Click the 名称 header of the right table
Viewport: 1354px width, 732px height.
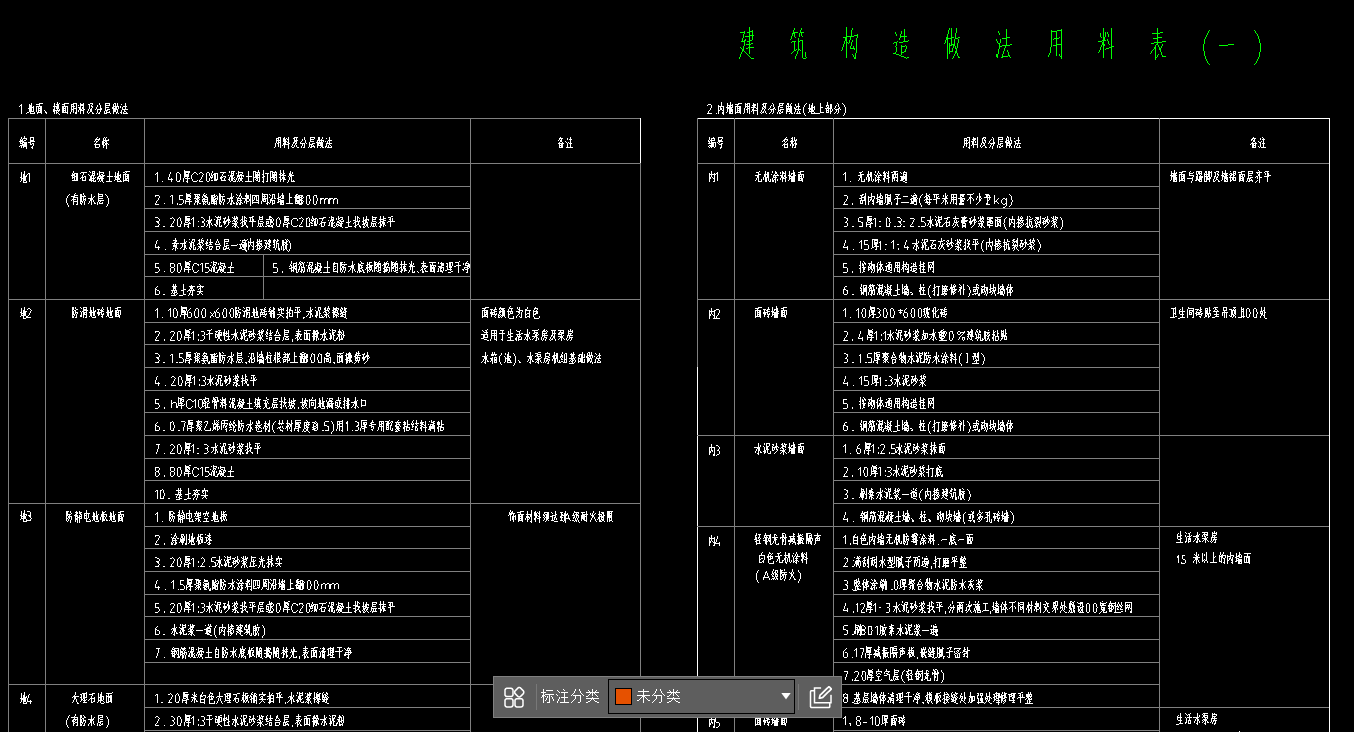click(789, 142)
